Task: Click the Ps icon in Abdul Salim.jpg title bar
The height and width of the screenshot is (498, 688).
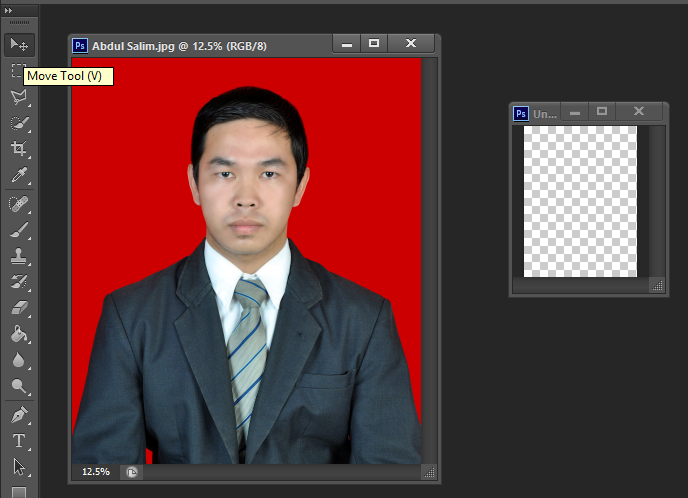Action: point(80,46)
